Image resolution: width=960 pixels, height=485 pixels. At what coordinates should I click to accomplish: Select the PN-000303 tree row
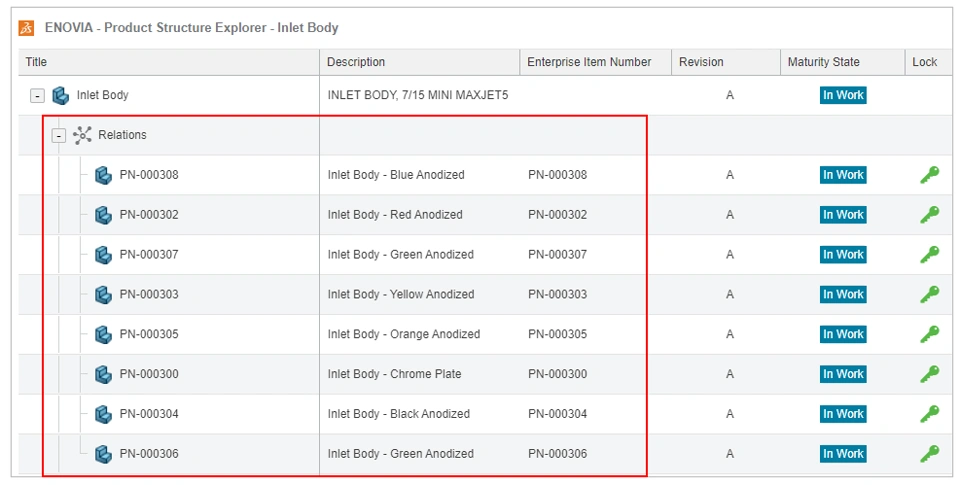(149, 295)
